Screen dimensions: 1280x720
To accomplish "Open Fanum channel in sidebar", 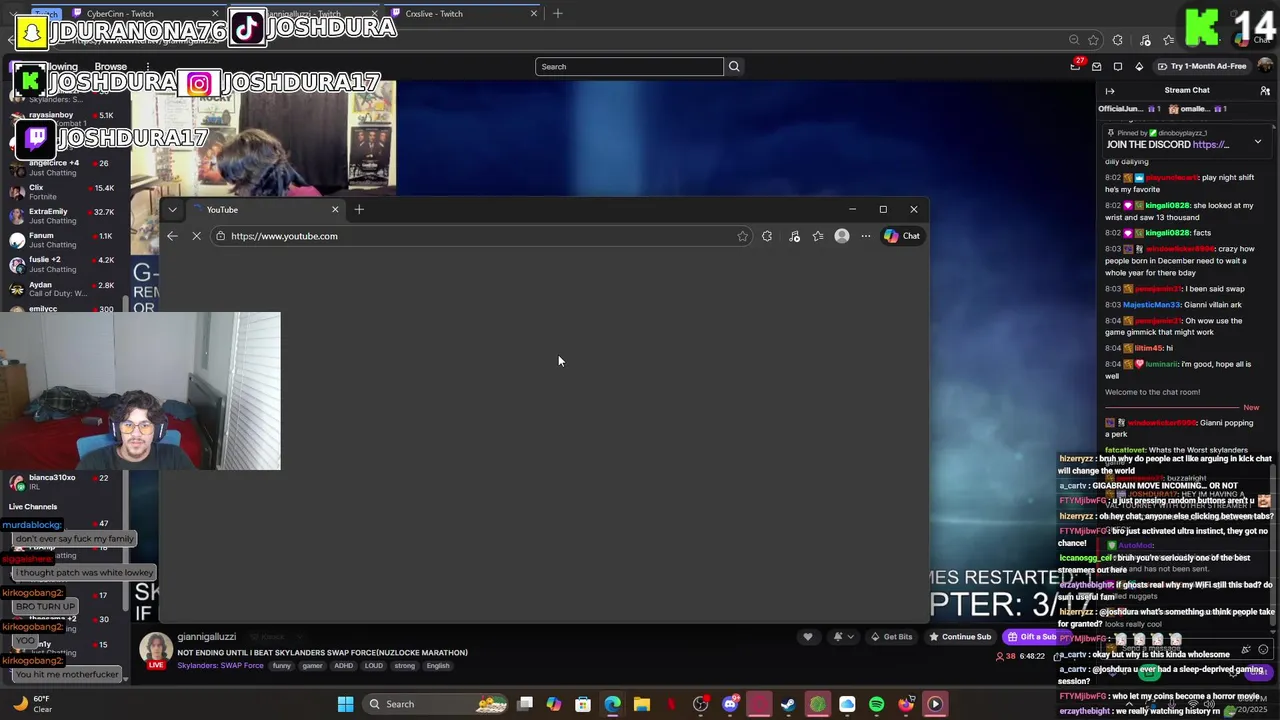I will 63,240.
